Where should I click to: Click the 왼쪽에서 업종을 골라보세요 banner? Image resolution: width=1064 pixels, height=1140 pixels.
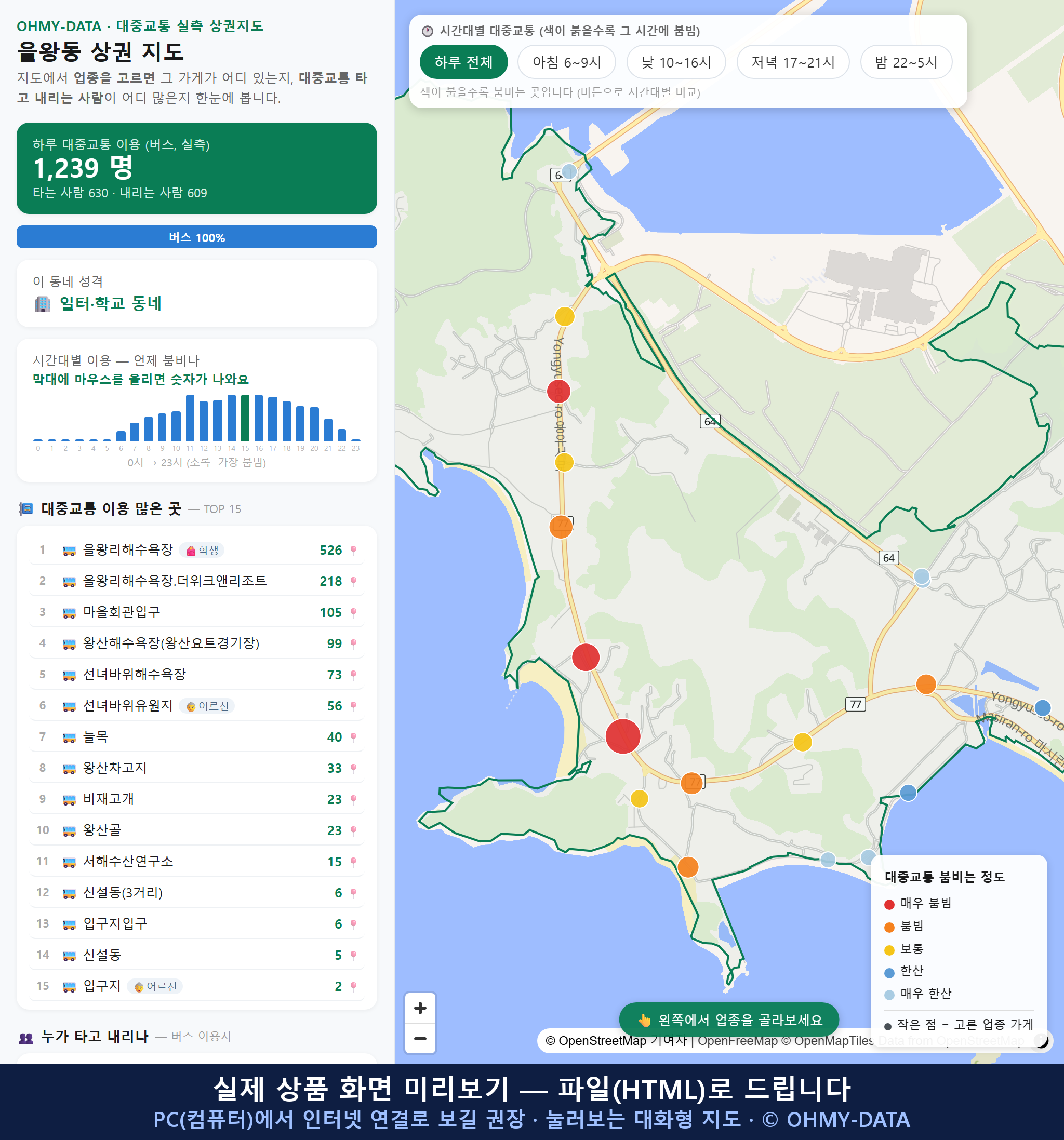coord(728,1020)
